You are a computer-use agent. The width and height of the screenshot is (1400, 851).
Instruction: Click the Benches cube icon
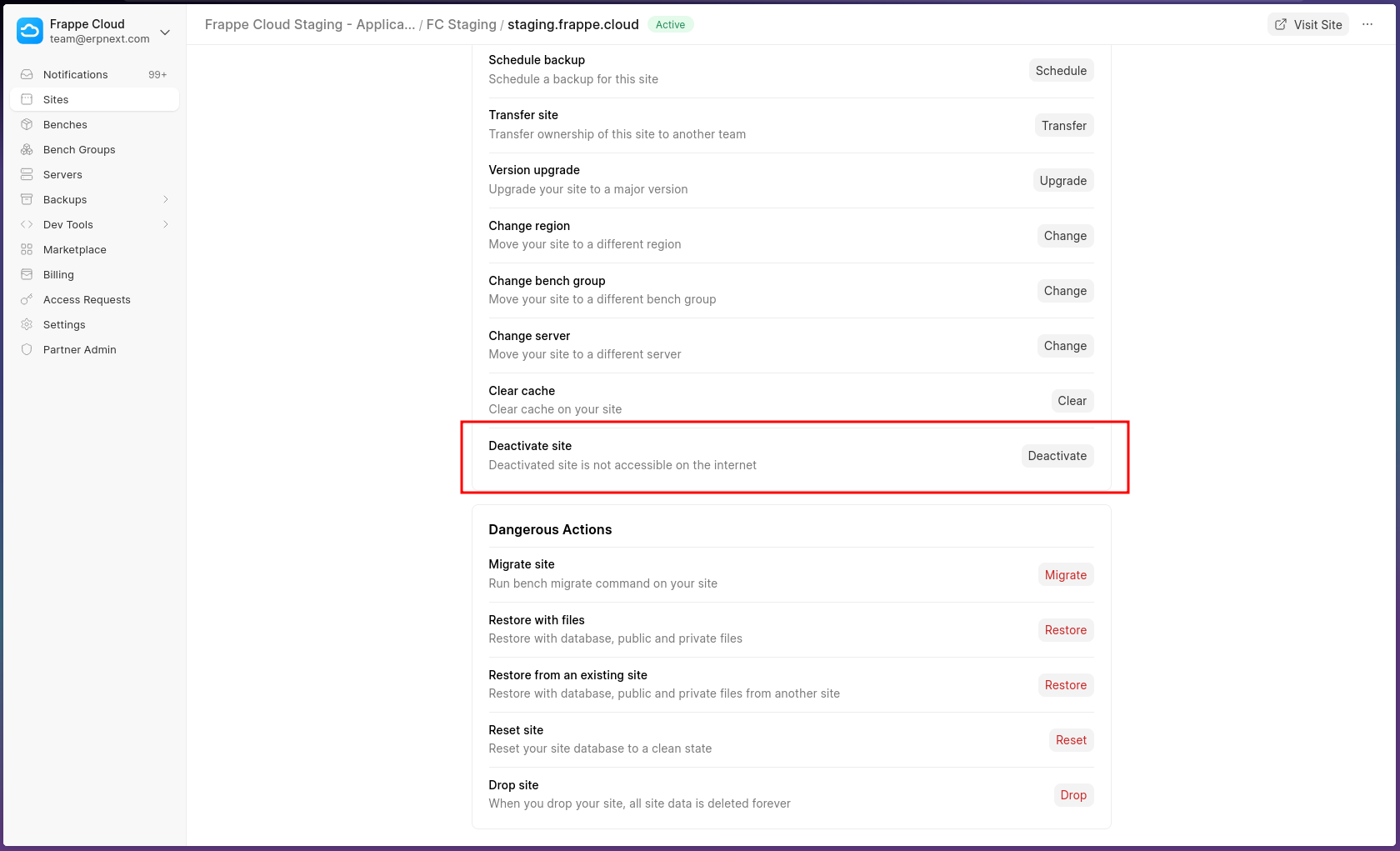[27, 124]
